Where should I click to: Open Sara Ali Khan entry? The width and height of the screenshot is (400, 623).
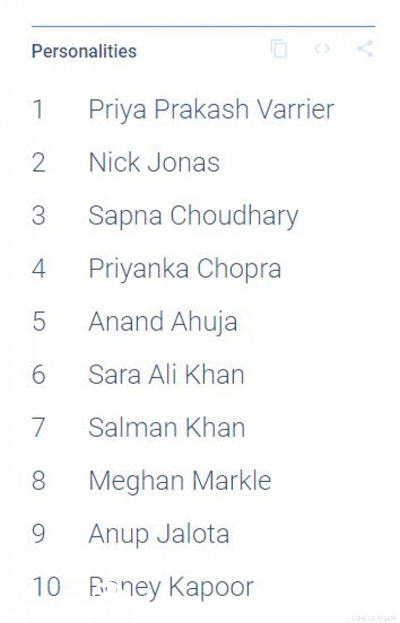click(x=166, y=375)
